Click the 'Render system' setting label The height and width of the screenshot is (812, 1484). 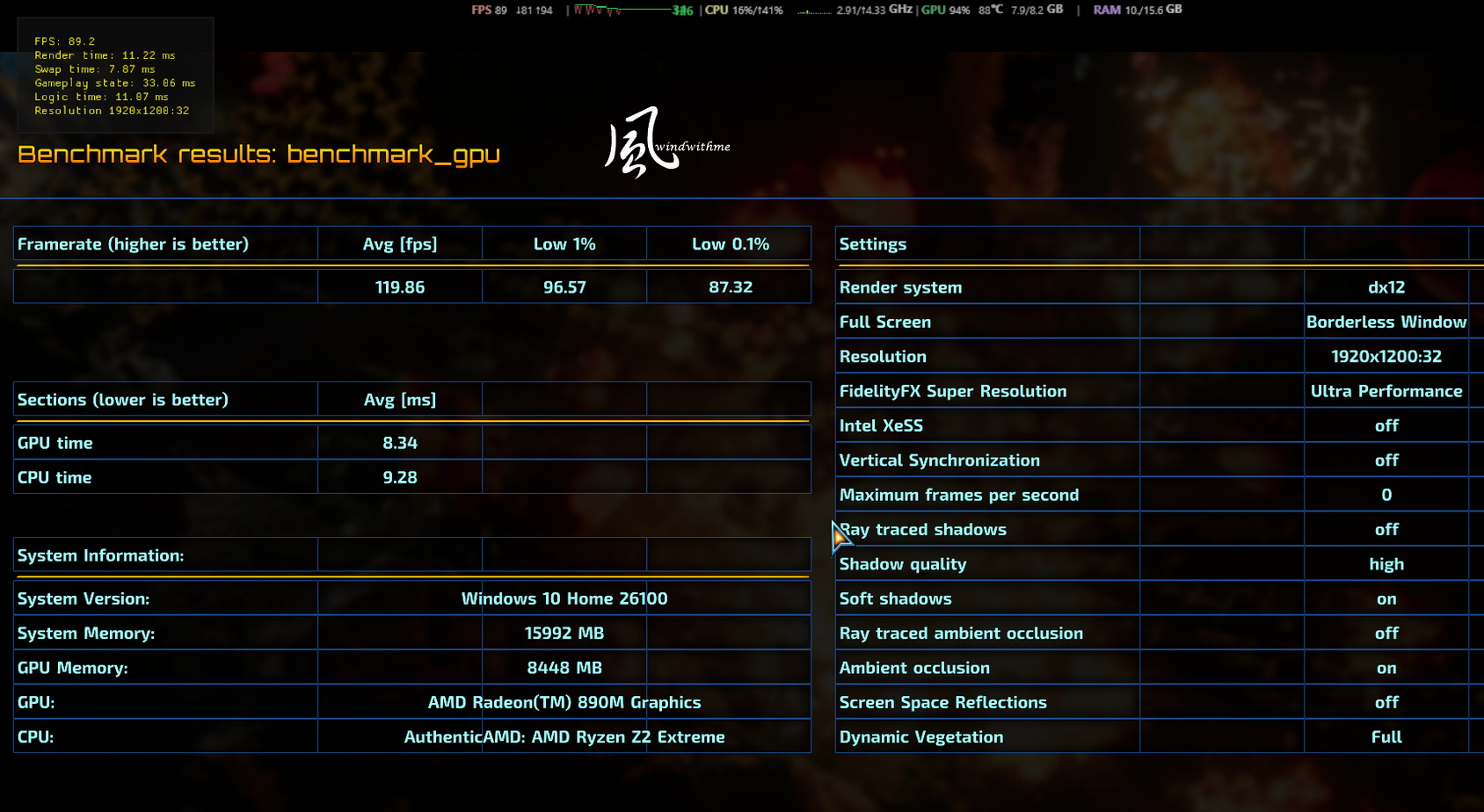(x=901, y=287)
